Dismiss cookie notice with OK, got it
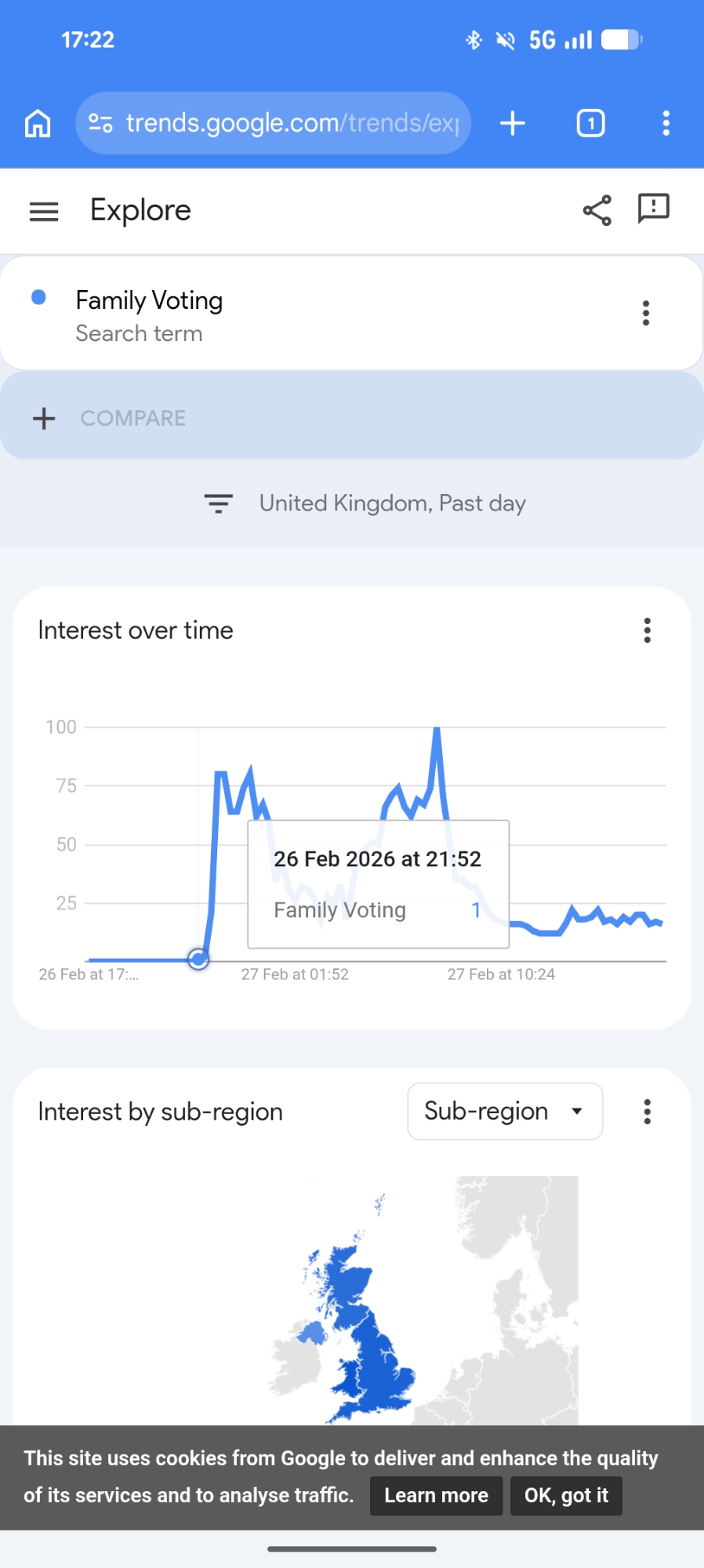This screenshot has width=704, height=1568. click(x=566, y=1495)
